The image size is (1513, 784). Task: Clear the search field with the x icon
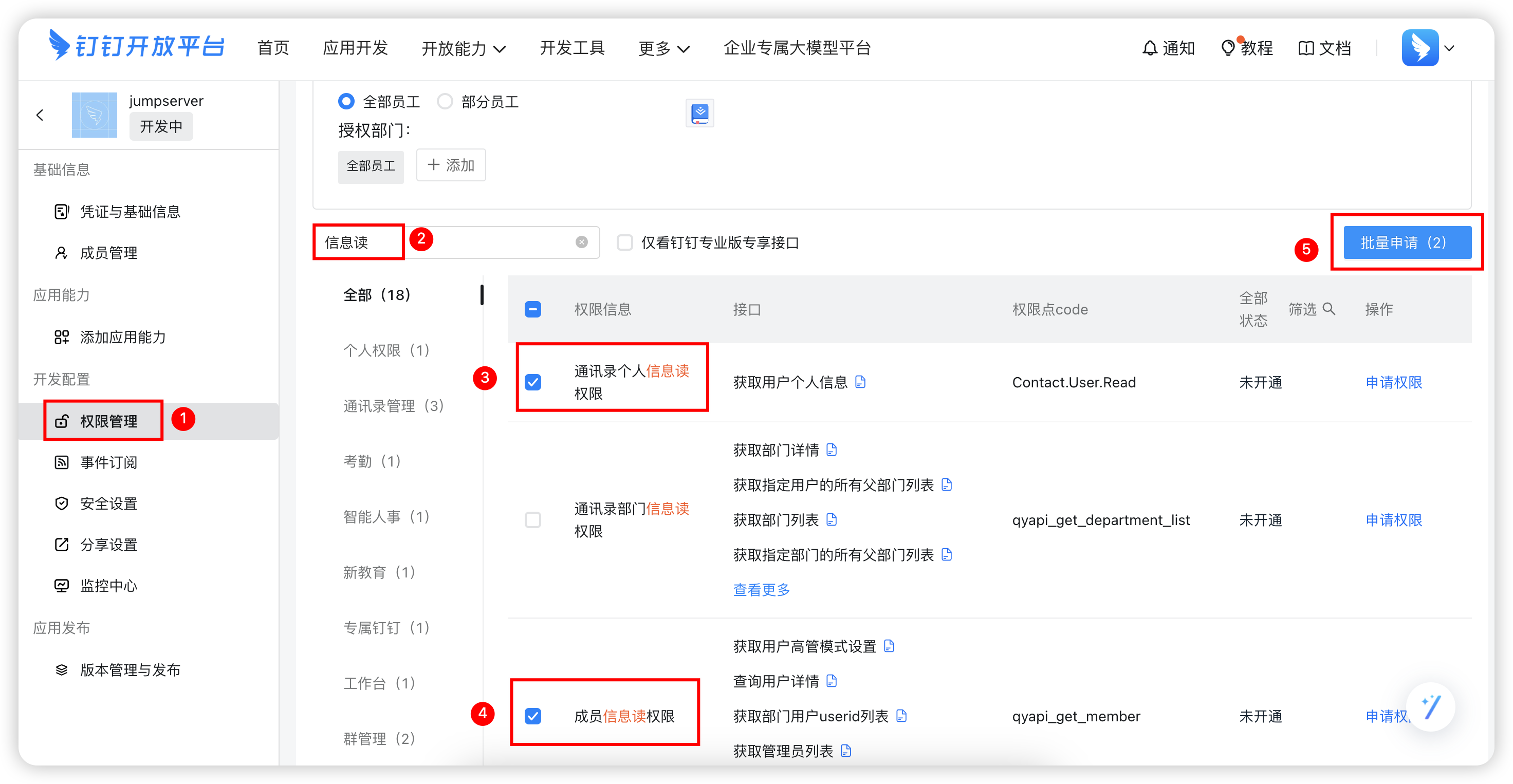(x=581, y=242)
